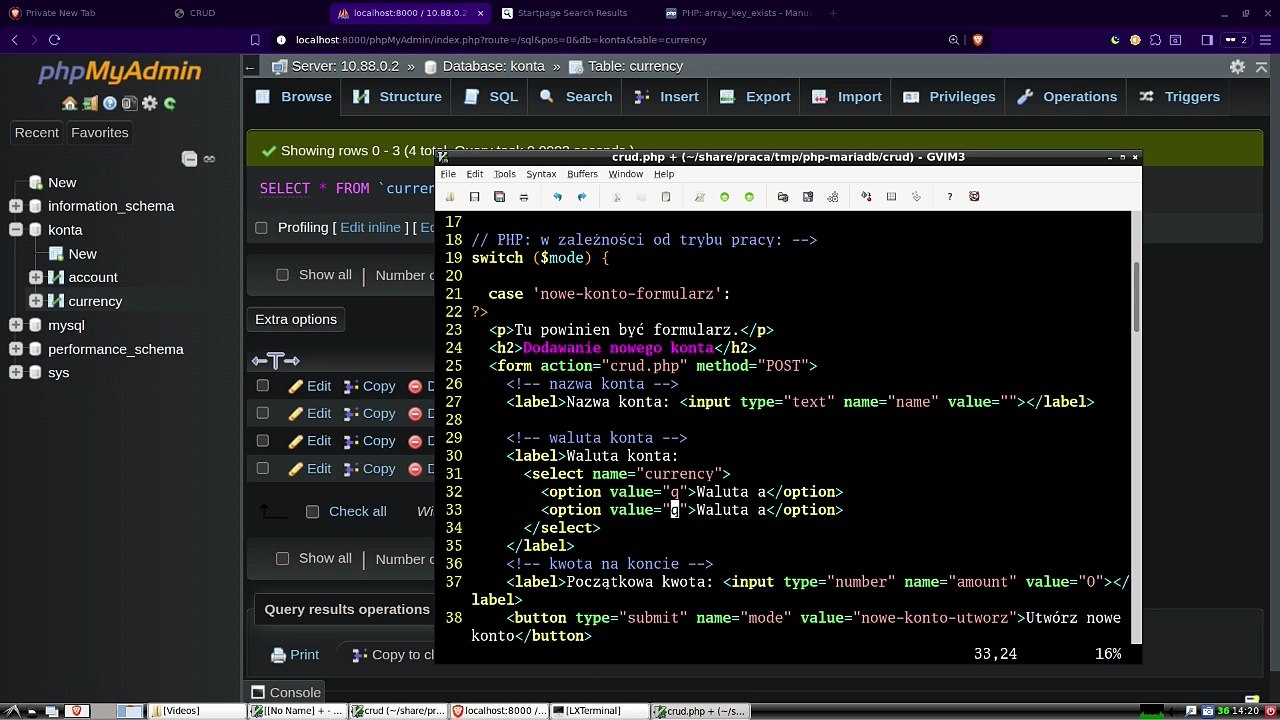
Task: Open phpMyAdmin page settings gear icon
Action: [1238, 67]
